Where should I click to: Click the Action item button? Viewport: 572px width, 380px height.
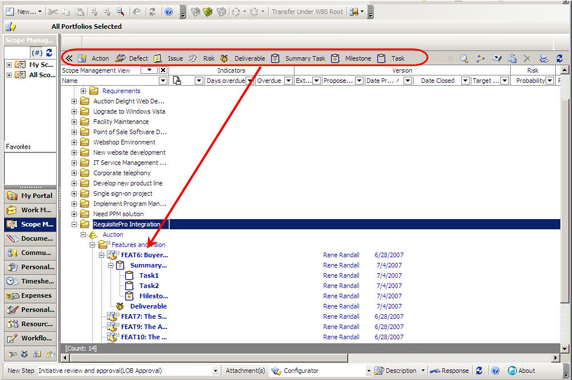point(94,58)
